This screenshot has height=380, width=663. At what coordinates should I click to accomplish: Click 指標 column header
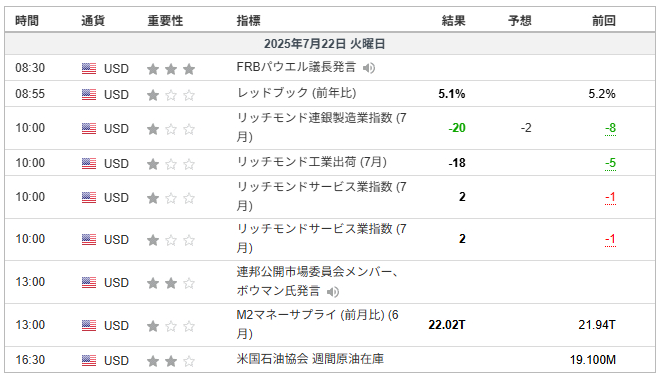249,20
